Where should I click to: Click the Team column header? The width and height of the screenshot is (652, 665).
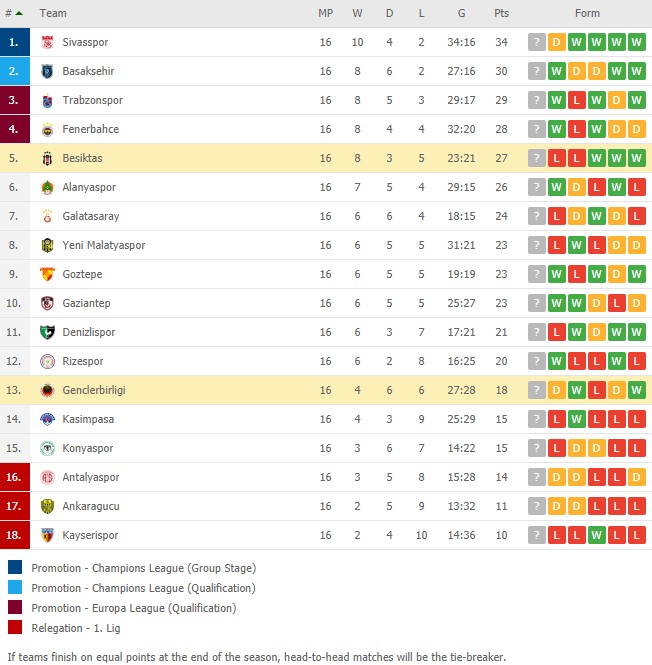point(53,13)
